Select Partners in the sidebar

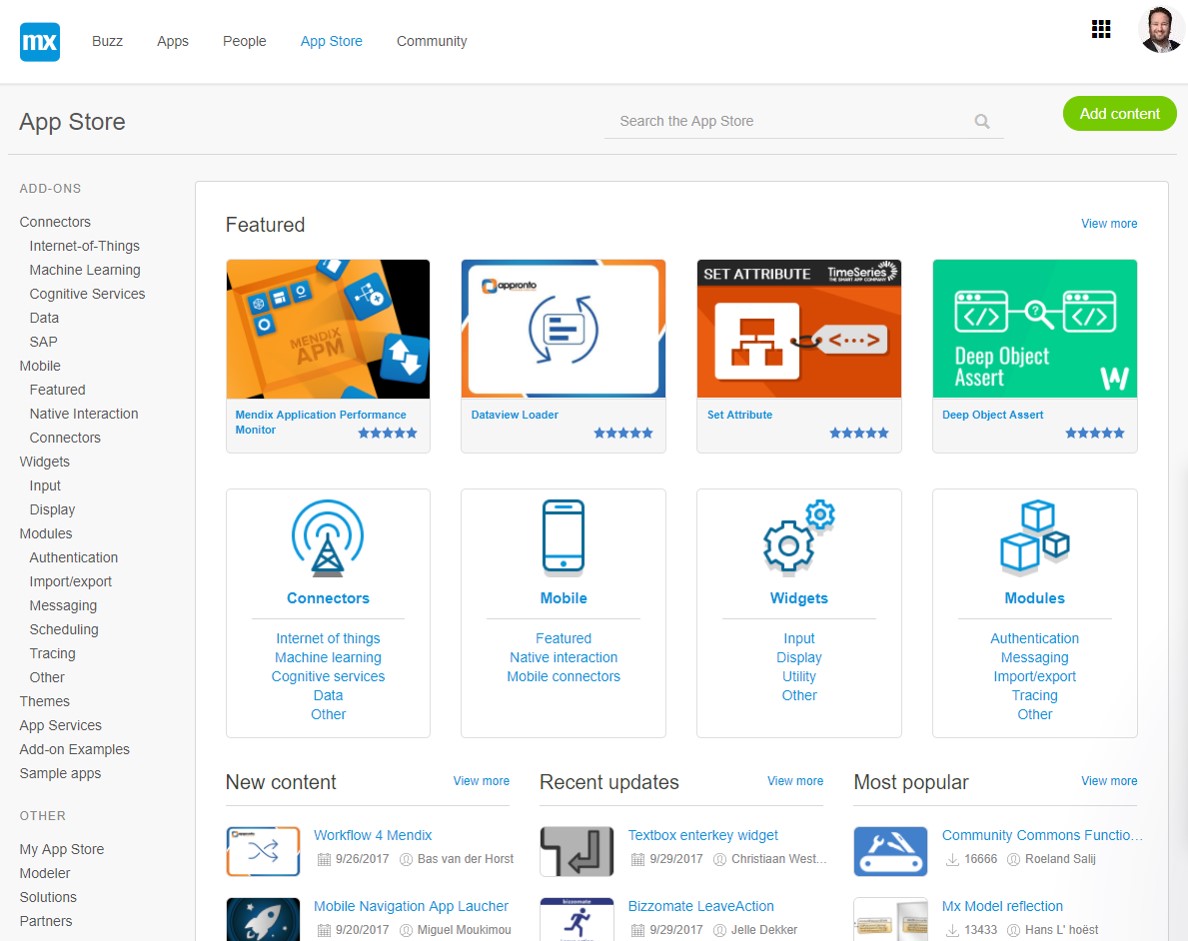click(x=46, y=921)
